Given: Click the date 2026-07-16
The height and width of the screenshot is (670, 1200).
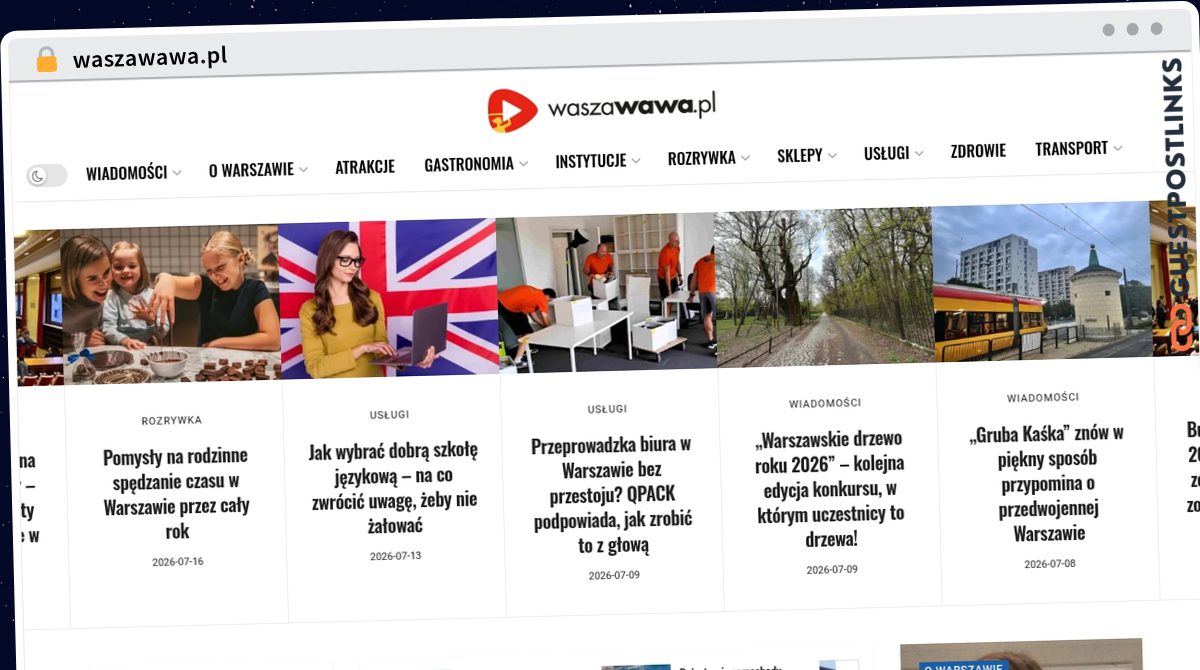Looking at the screenshot, I should tap(178, 562).
